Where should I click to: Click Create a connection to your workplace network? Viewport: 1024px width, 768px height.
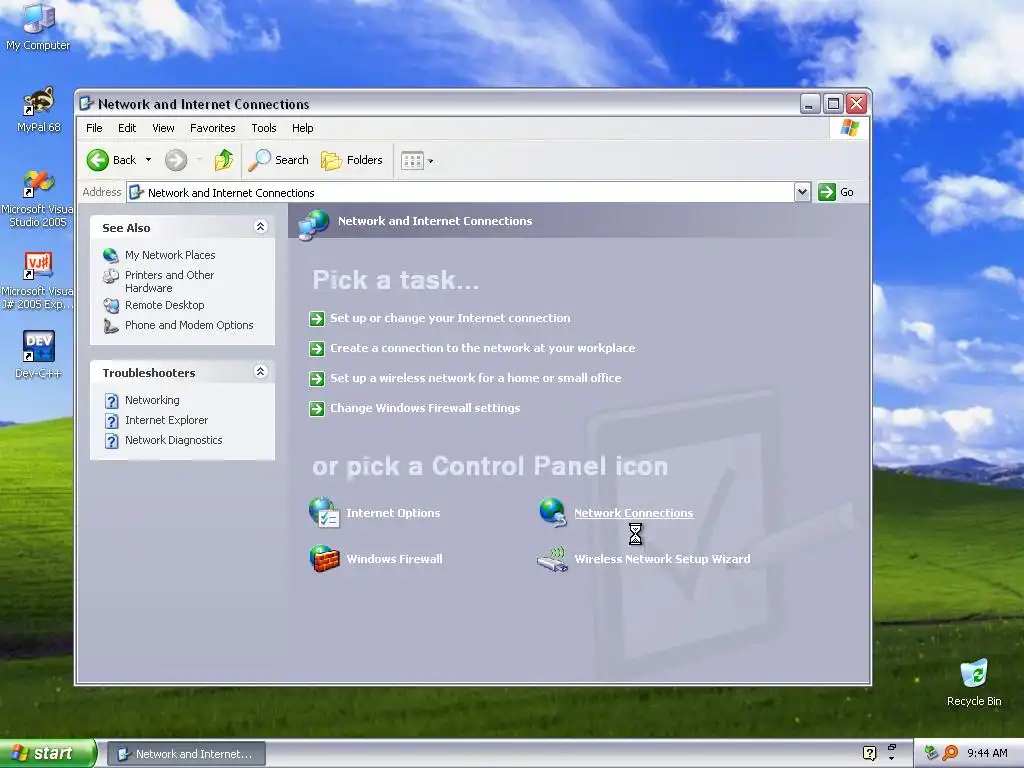pos(483,348)
